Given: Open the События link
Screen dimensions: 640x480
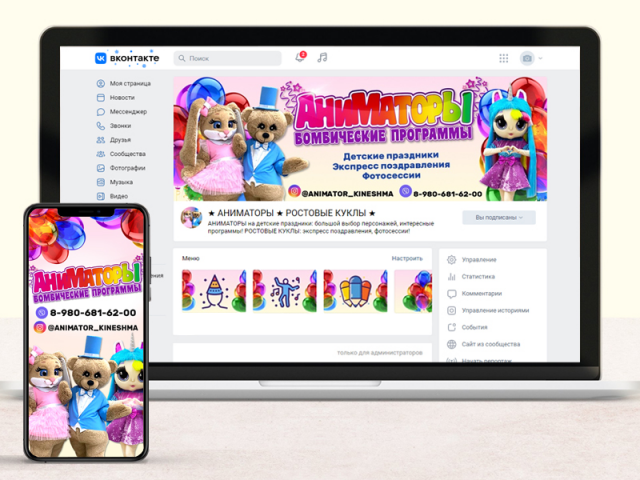Looking at the screenshot, I should 474,327.
